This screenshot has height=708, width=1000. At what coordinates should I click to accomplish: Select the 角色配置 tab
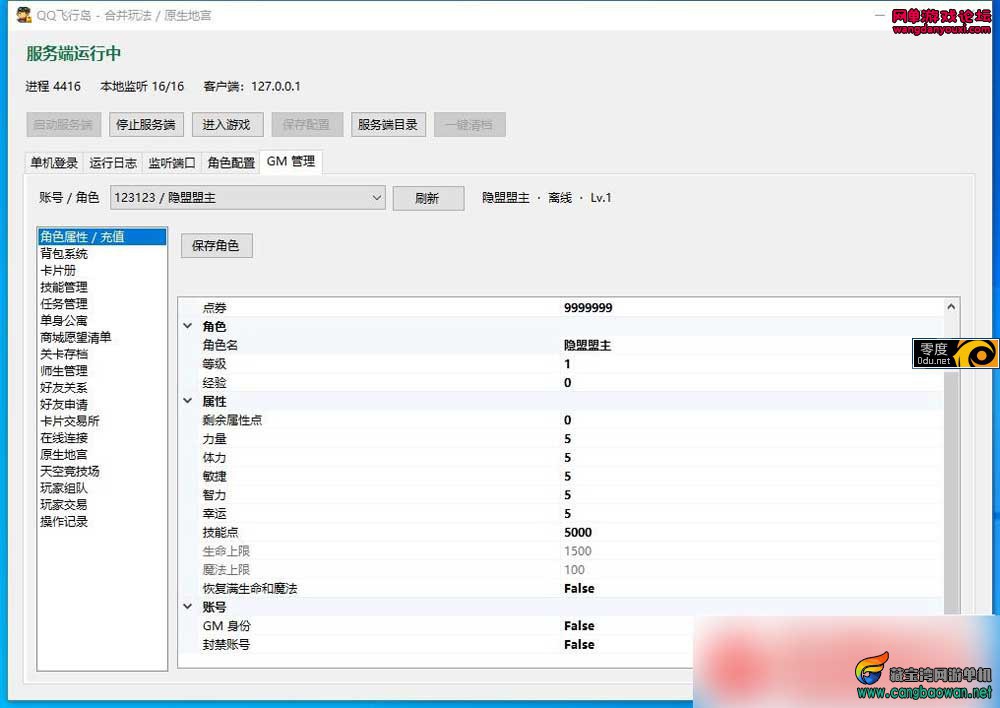(232, 163)
